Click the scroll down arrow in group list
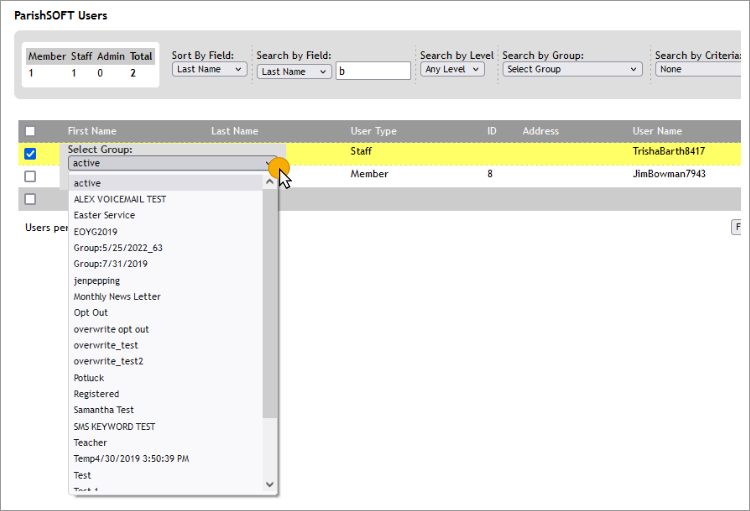This screenshot has height=511, width=750. pos(270,484)
